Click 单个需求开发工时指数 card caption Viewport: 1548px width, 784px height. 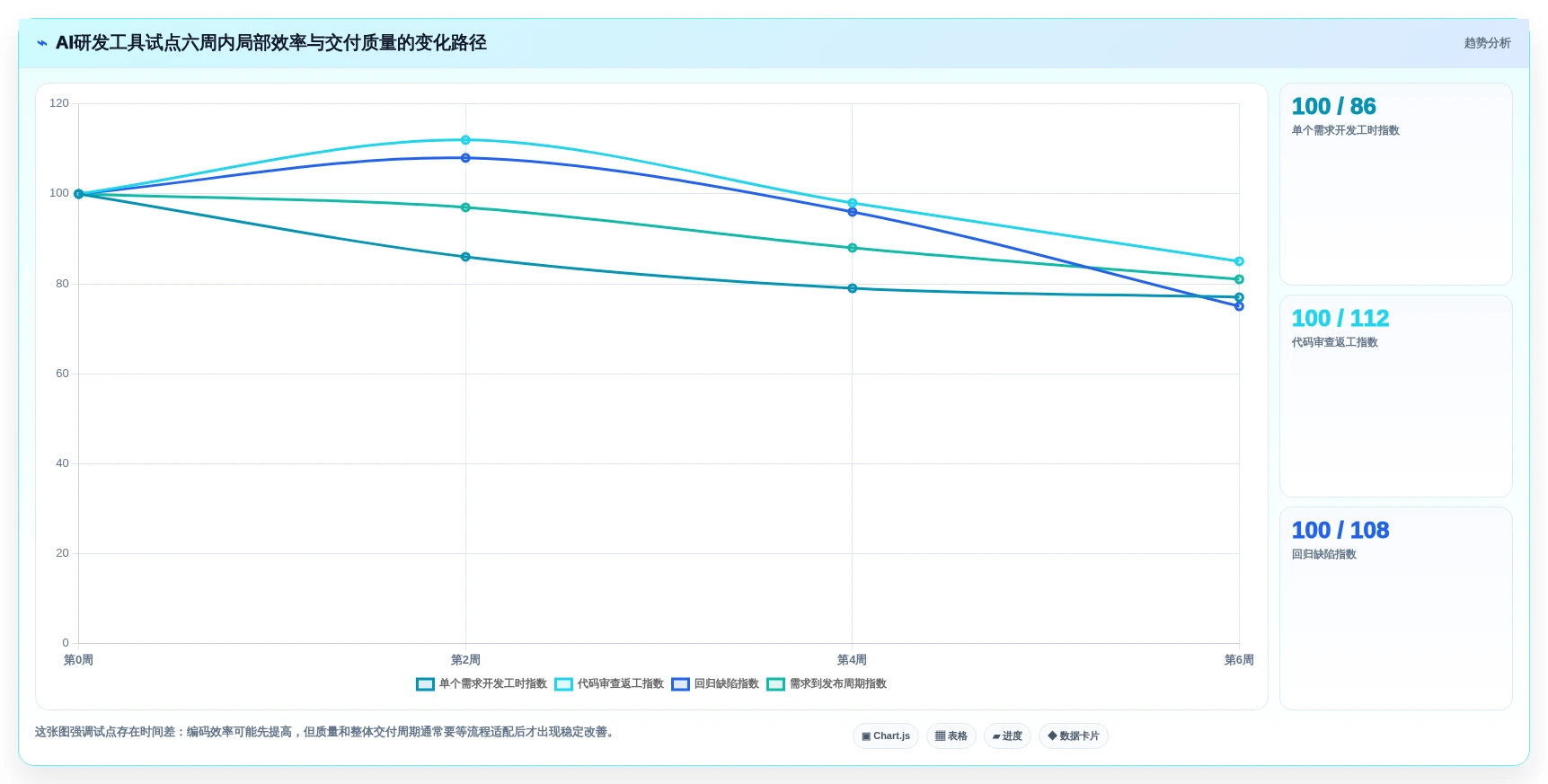pyautogui.click(x=1345, y=131)
